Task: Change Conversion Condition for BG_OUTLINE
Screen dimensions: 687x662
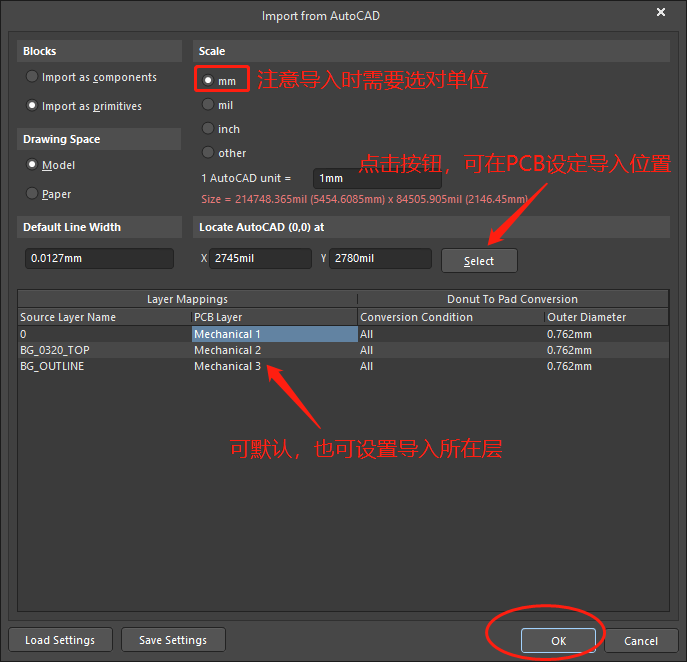Action: click(451, 366)
